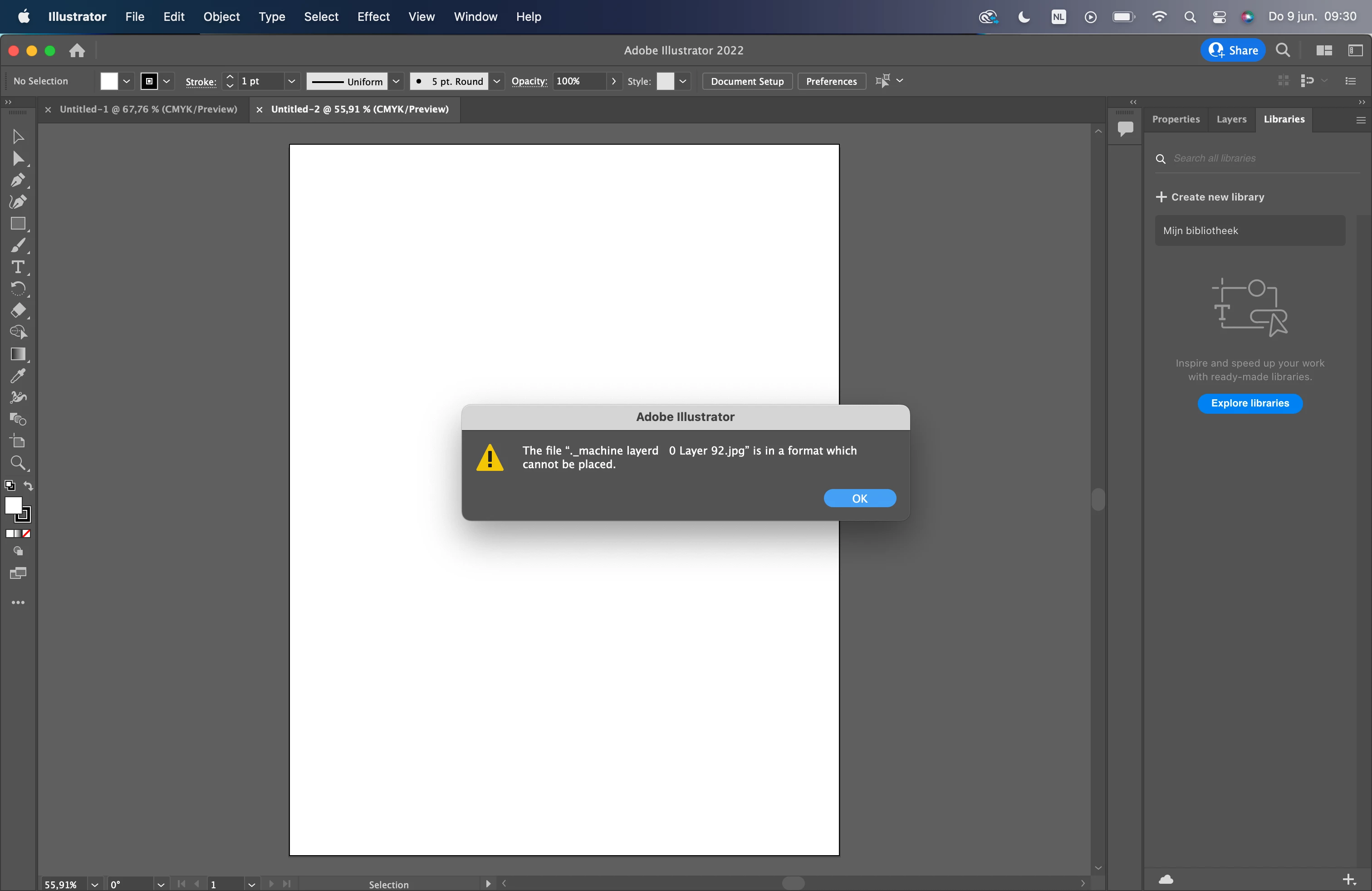Expand the Uniform width profile dropdown
Image resolution: width=1372 pixels, height=891 pixels.
coord(396,81)
